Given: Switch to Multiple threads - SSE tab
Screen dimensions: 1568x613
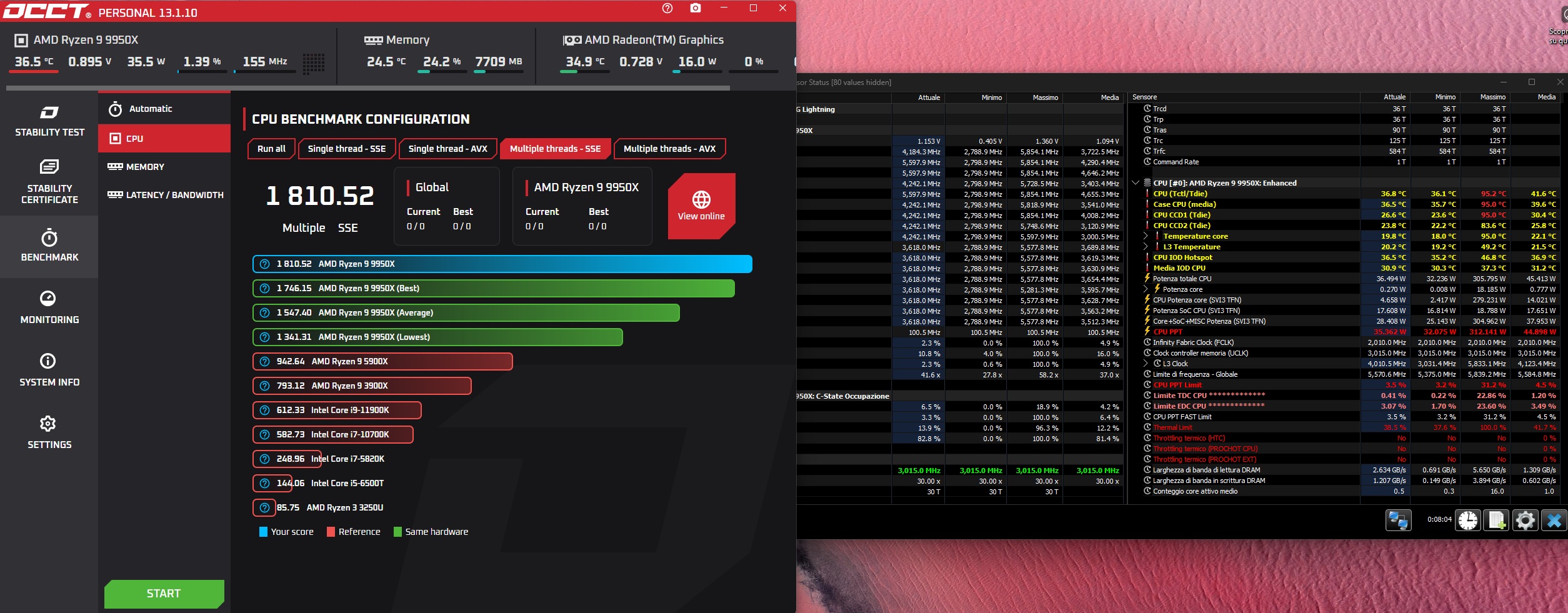Looking at the screenshot, I should pos(555,149).
